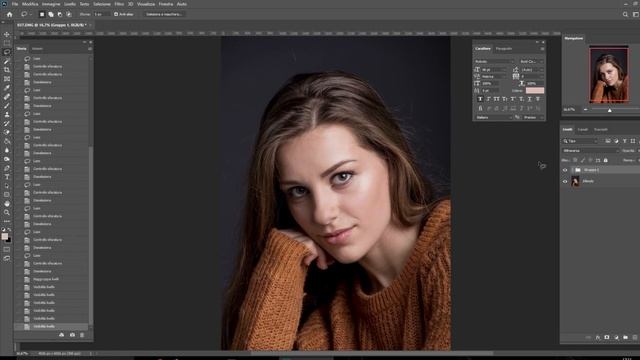This screenshot has height=360, width=640.
Task: Choose Add to selection mode icon
Action: 51,14
